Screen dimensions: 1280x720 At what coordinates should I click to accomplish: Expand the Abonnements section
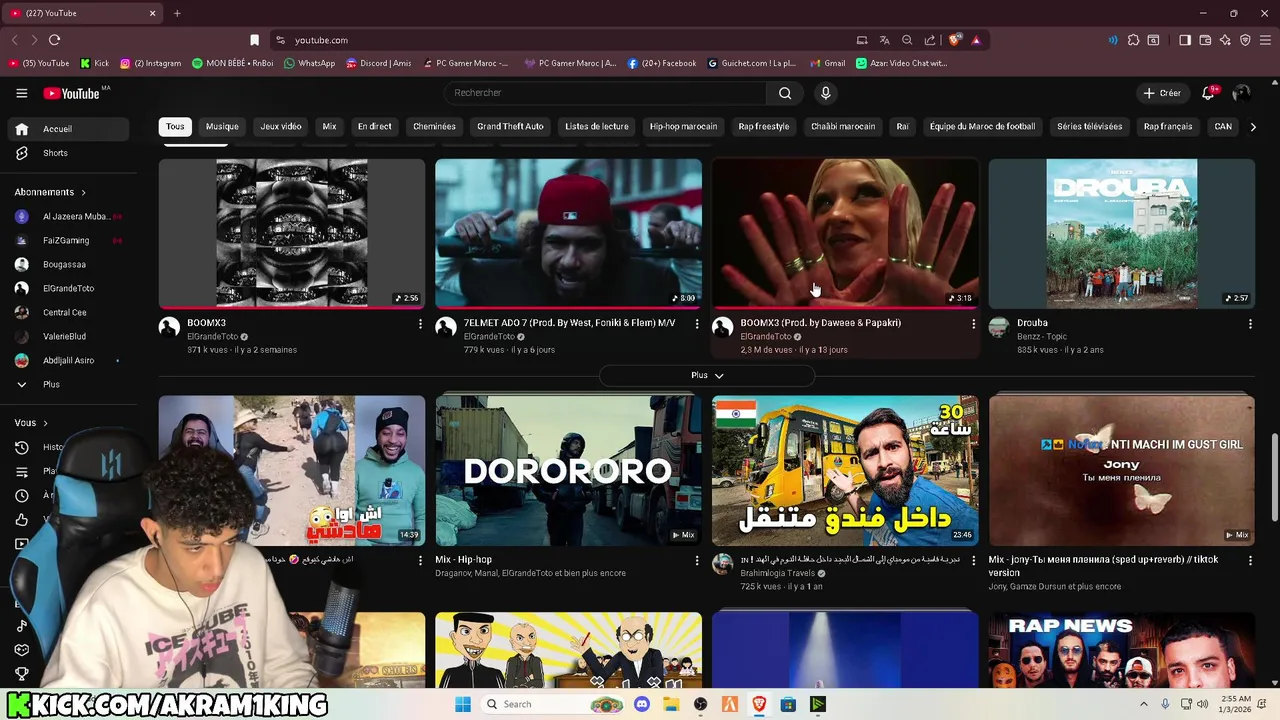click(x=50, y=192)
